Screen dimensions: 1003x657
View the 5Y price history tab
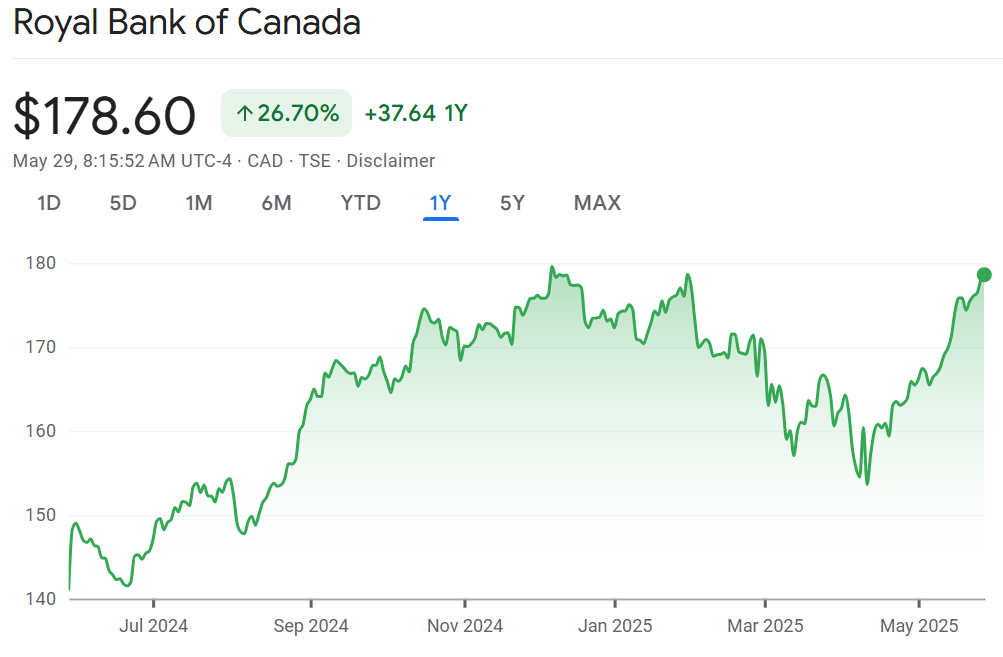click(512, 203)
